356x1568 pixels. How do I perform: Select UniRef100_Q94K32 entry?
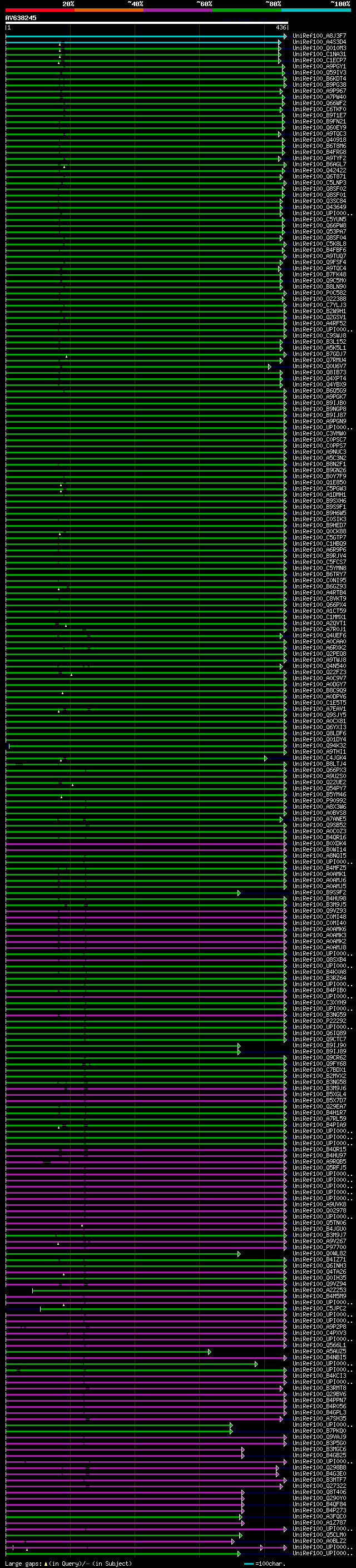pos(319,746)
